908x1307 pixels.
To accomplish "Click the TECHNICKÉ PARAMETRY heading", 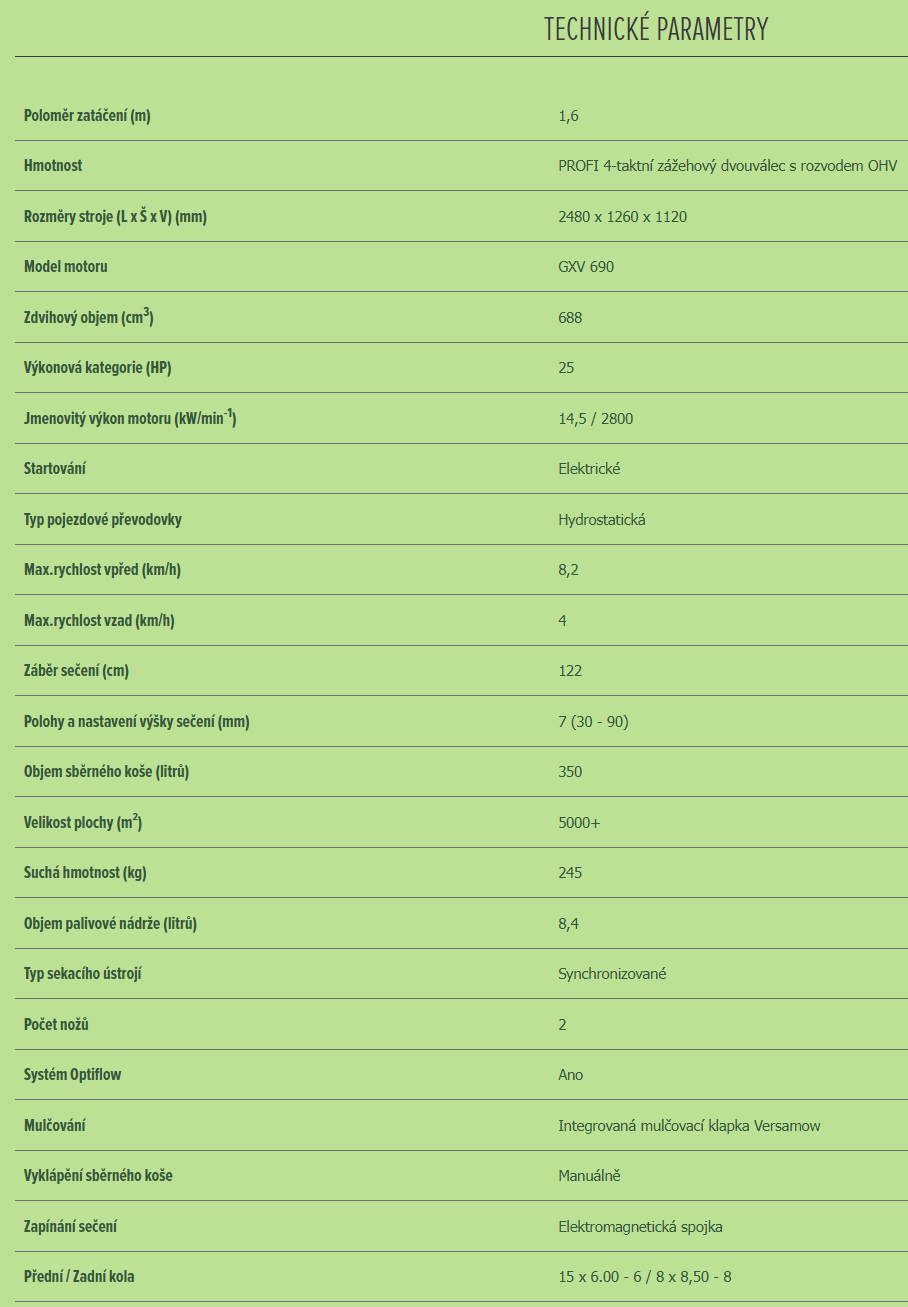I will point(656,29).
